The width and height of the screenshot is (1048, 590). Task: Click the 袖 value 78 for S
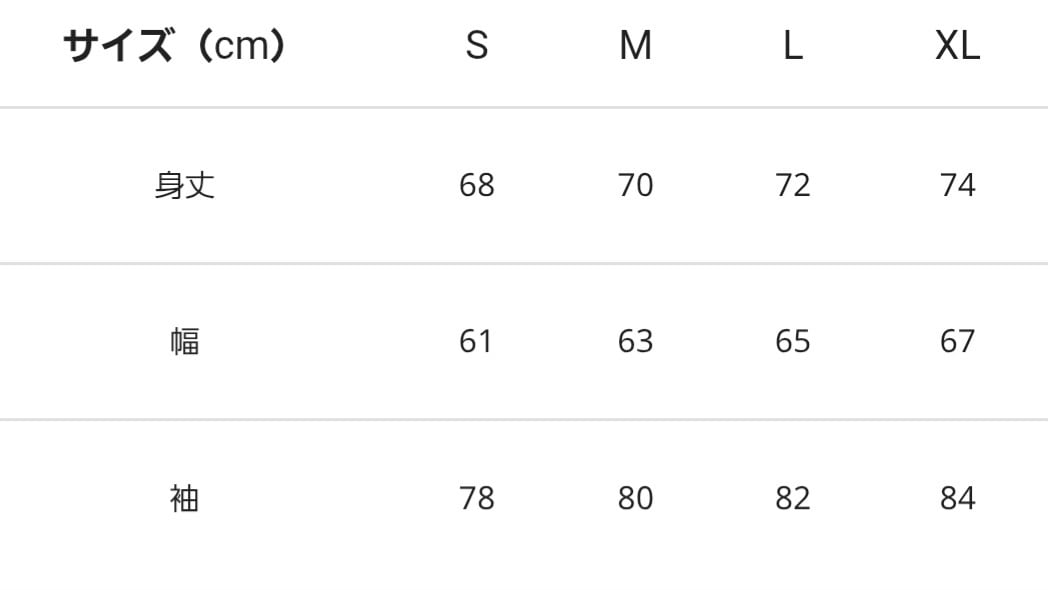[477, 497]
